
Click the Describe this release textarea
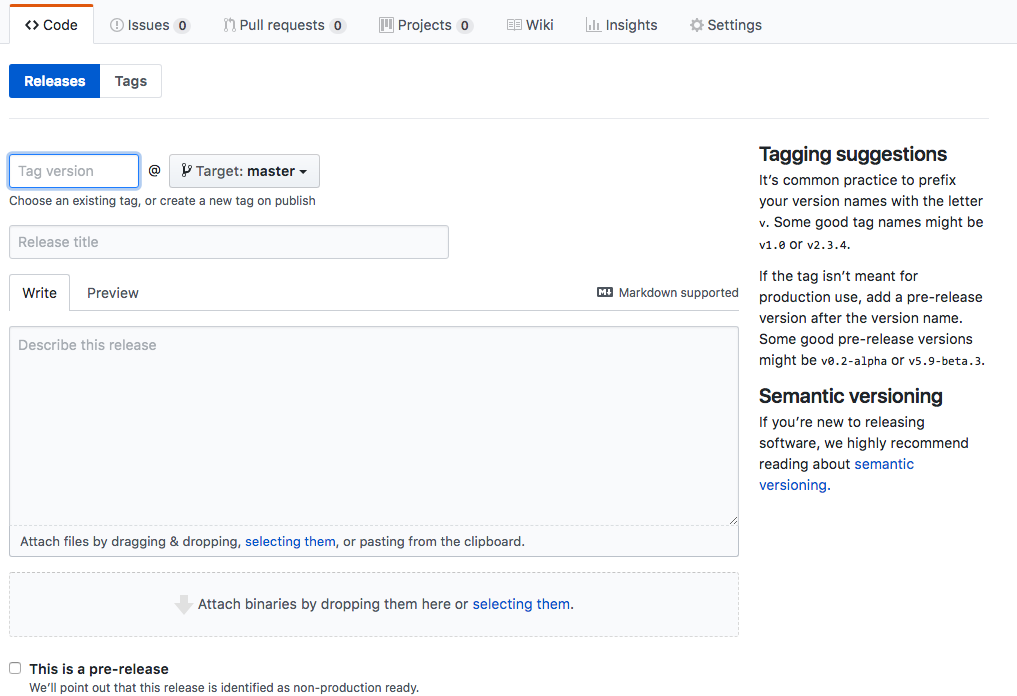pyautogui.click(x=374, y=426)
